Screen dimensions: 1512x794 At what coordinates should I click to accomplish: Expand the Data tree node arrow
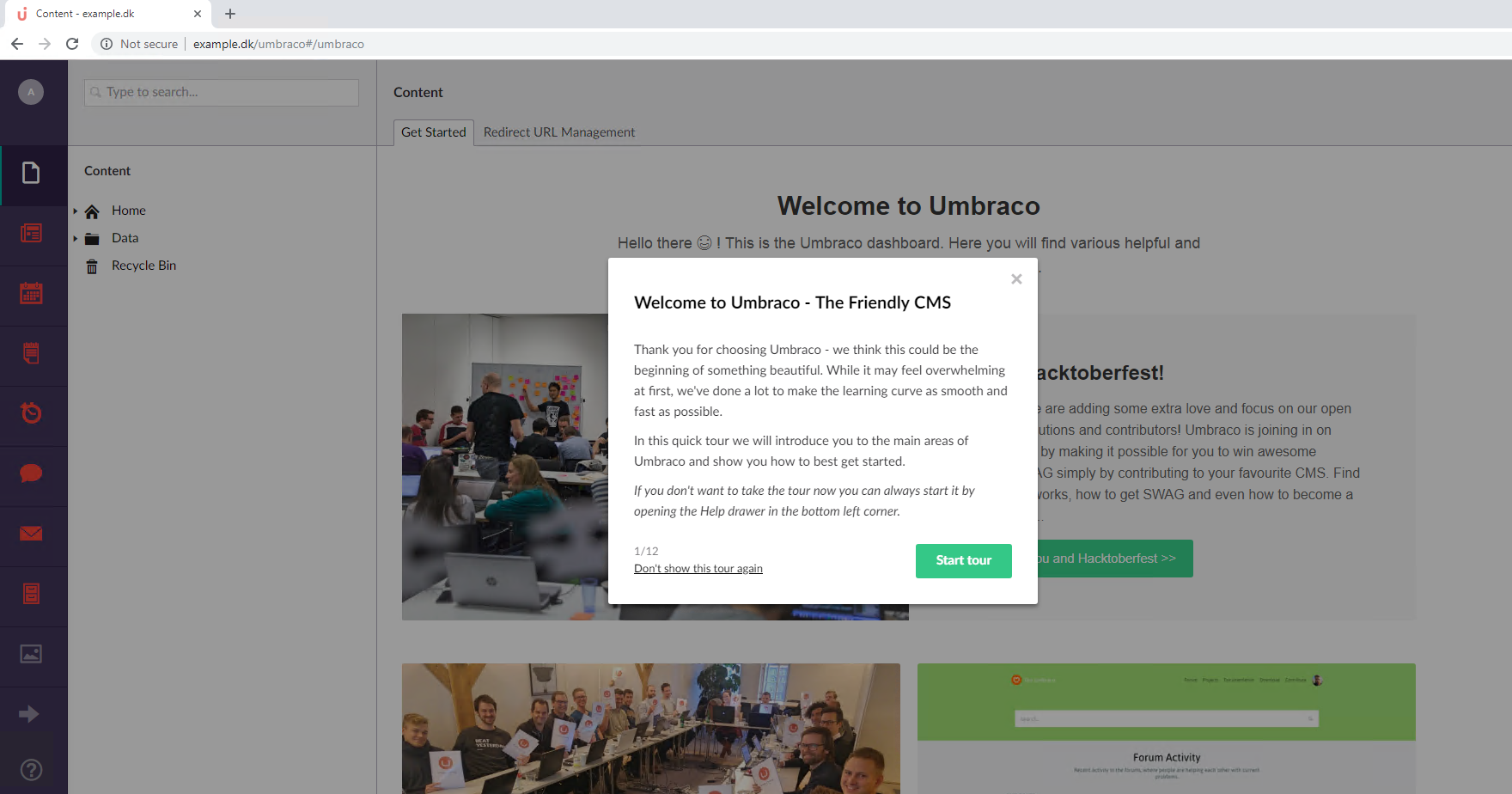[x=76, y=239]
